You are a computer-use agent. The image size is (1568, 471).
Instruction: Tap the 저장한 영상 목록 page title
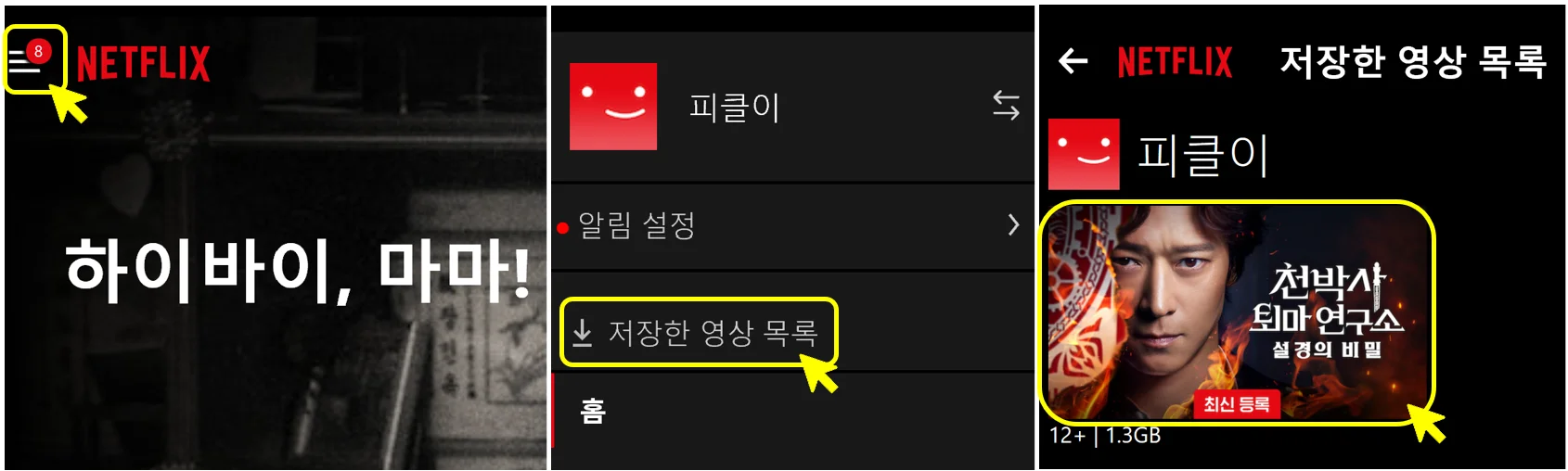pos(1413,62)
